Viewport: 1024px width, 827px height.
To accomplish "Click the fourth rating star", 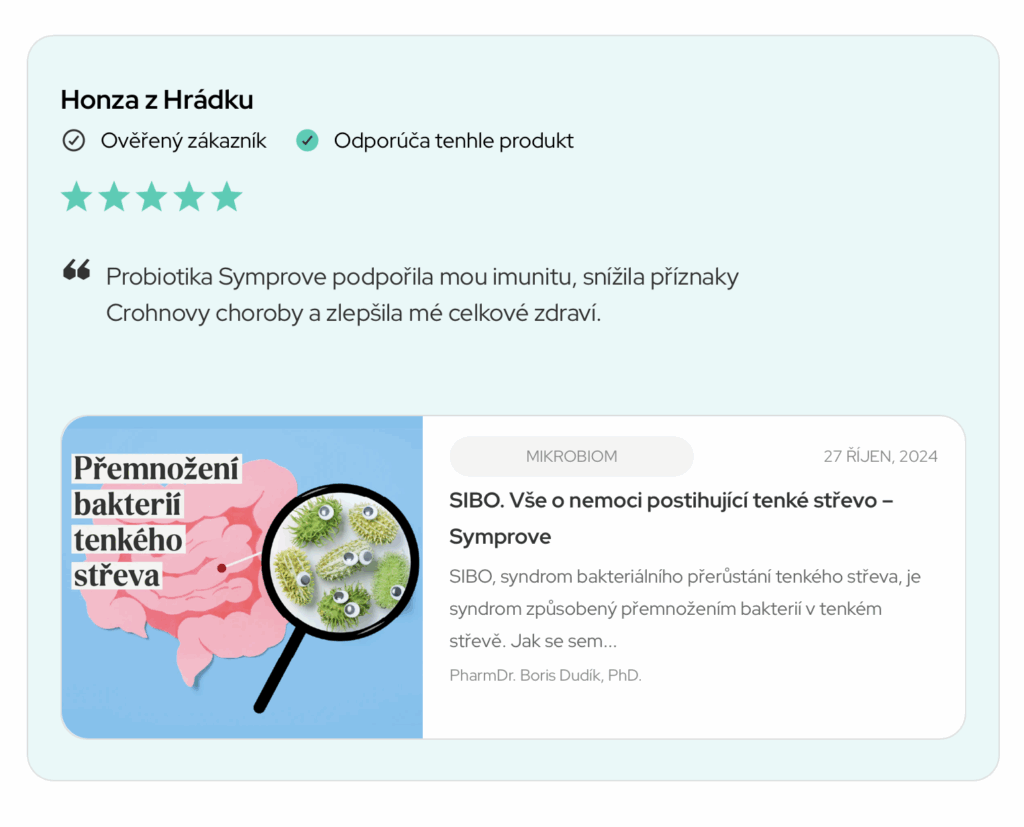I will tap(190, 196).
